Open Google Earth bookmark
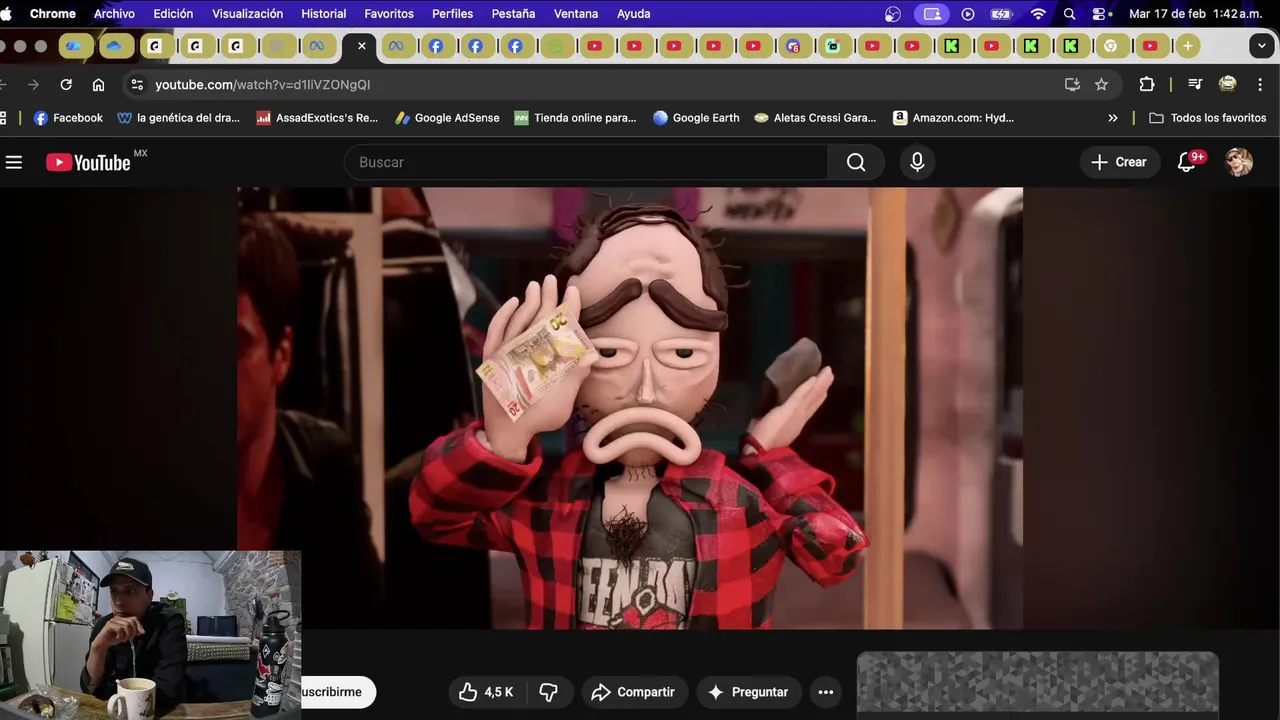 click(696, 118)
